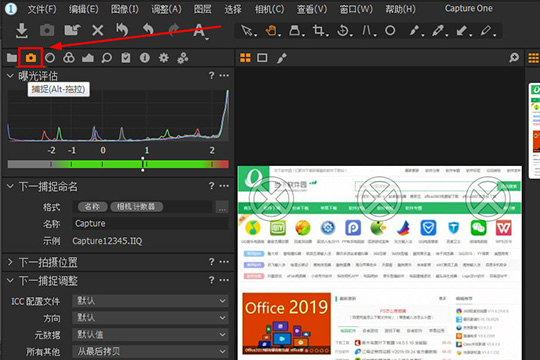
Task: Open the 元数据 dropdown
Action: [x=150, y=334]
